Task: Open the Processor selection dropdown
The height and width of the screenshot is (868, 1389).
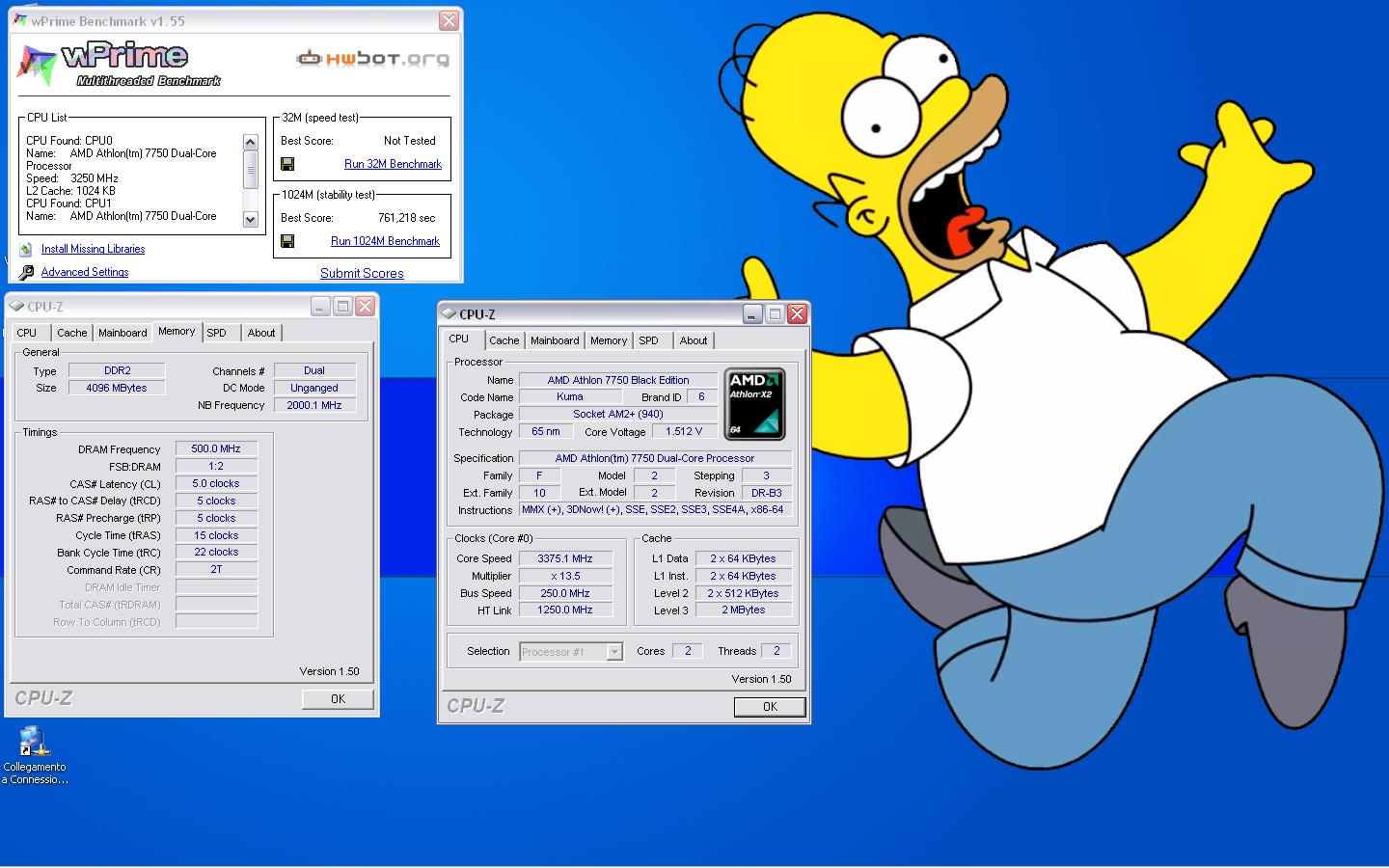Action: click(x=614, y=652)
